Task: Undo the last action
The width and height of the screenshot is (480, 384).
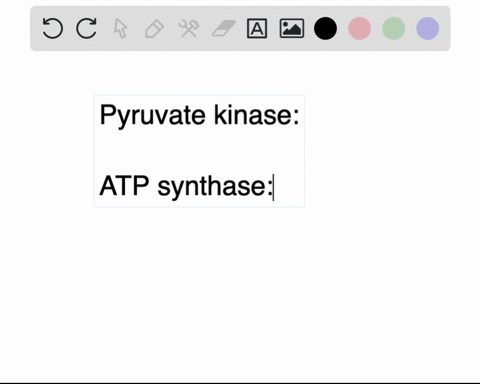Action: 53,28
